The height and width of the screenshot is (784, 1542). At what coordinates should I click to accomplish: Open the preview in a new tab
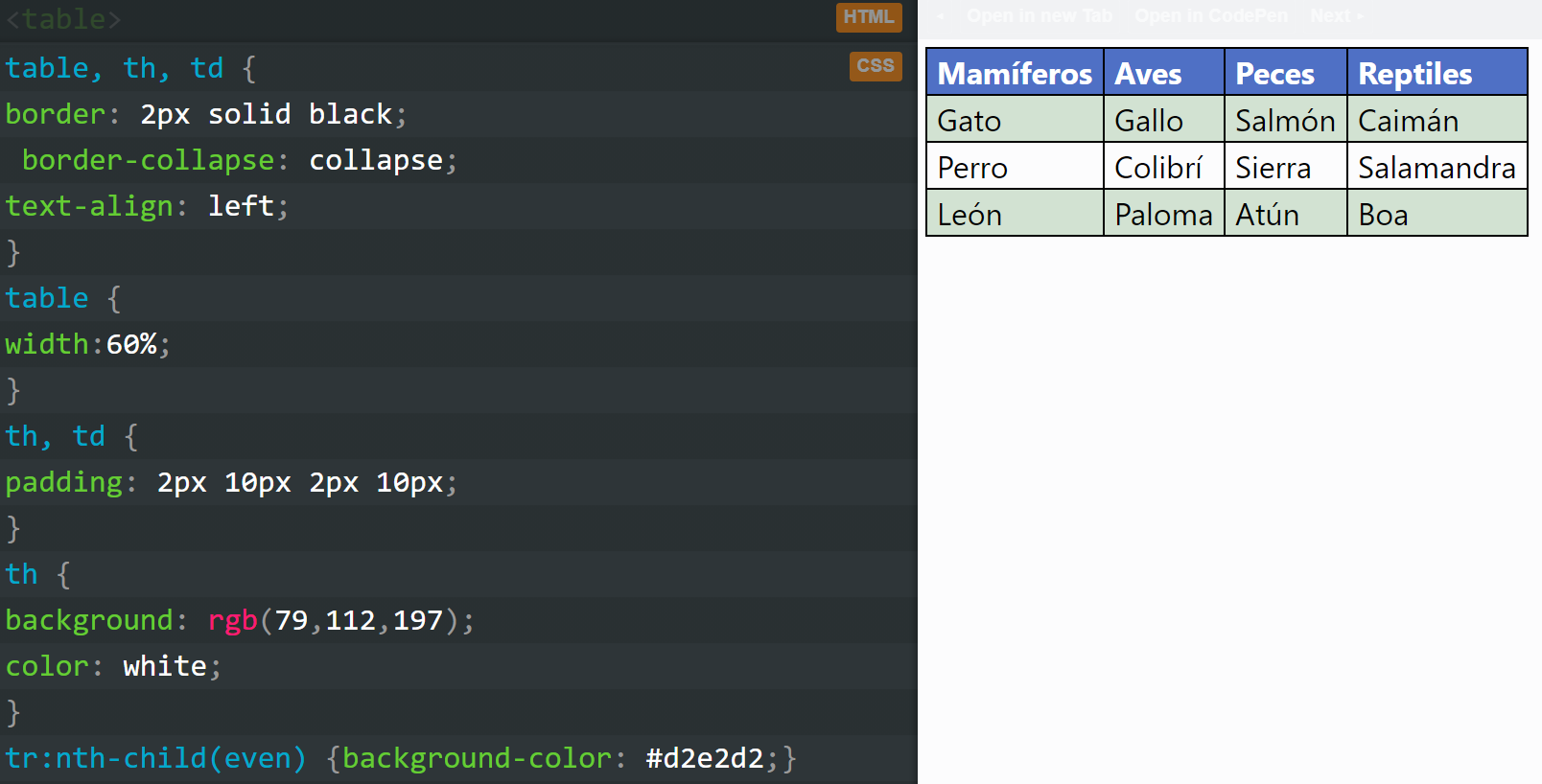(1040, 16)
